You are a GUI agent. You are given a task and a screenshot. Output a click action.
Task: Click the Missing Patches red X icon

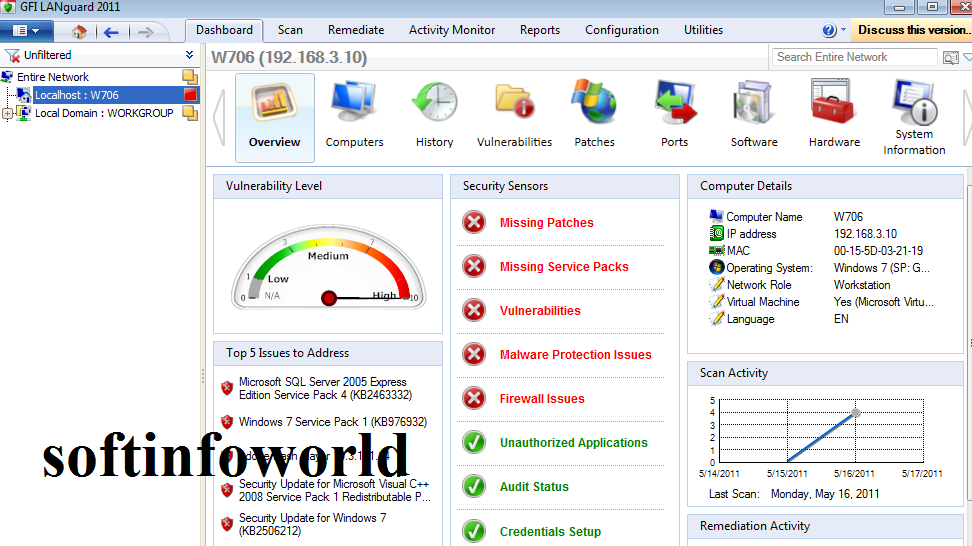(474, 222)
